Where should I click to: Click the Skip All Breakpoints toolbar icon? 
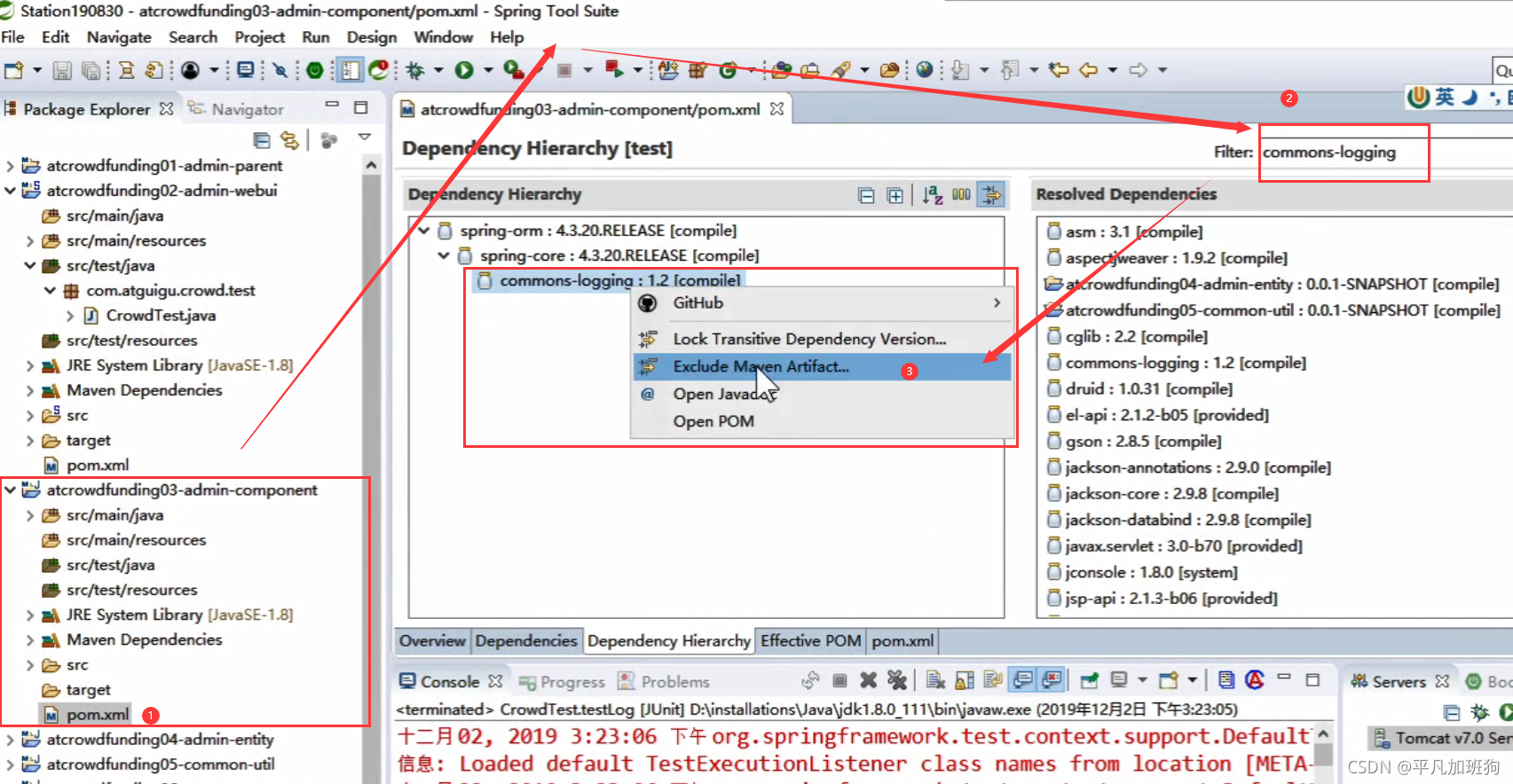[280, 70]
